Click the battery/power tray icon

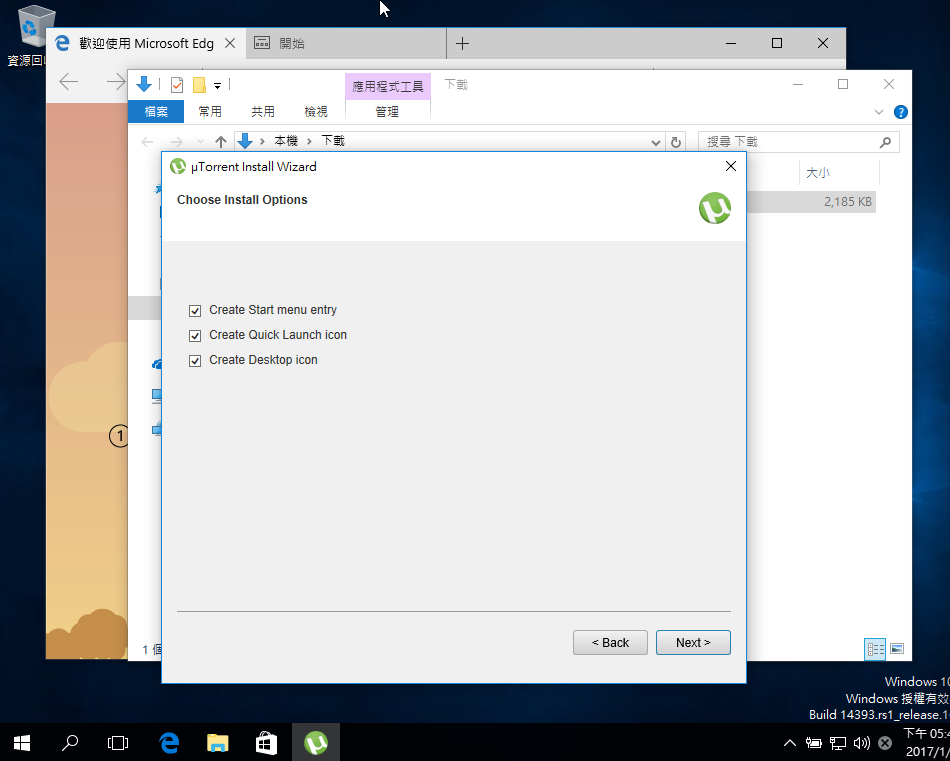814,743
